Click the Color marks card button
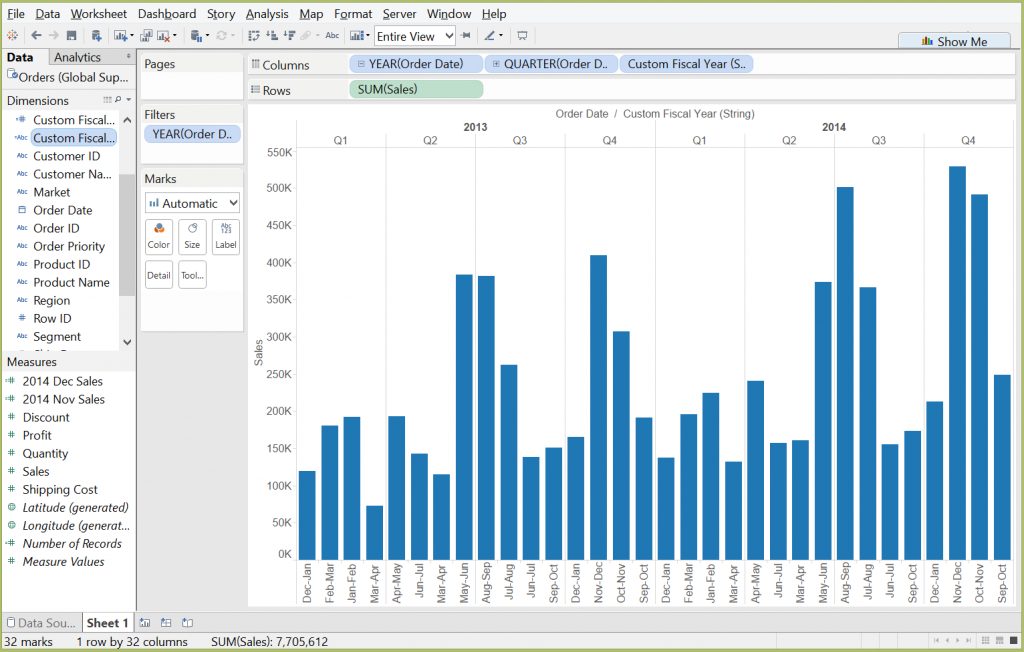The image size is (1024, 652). point(159,236)
